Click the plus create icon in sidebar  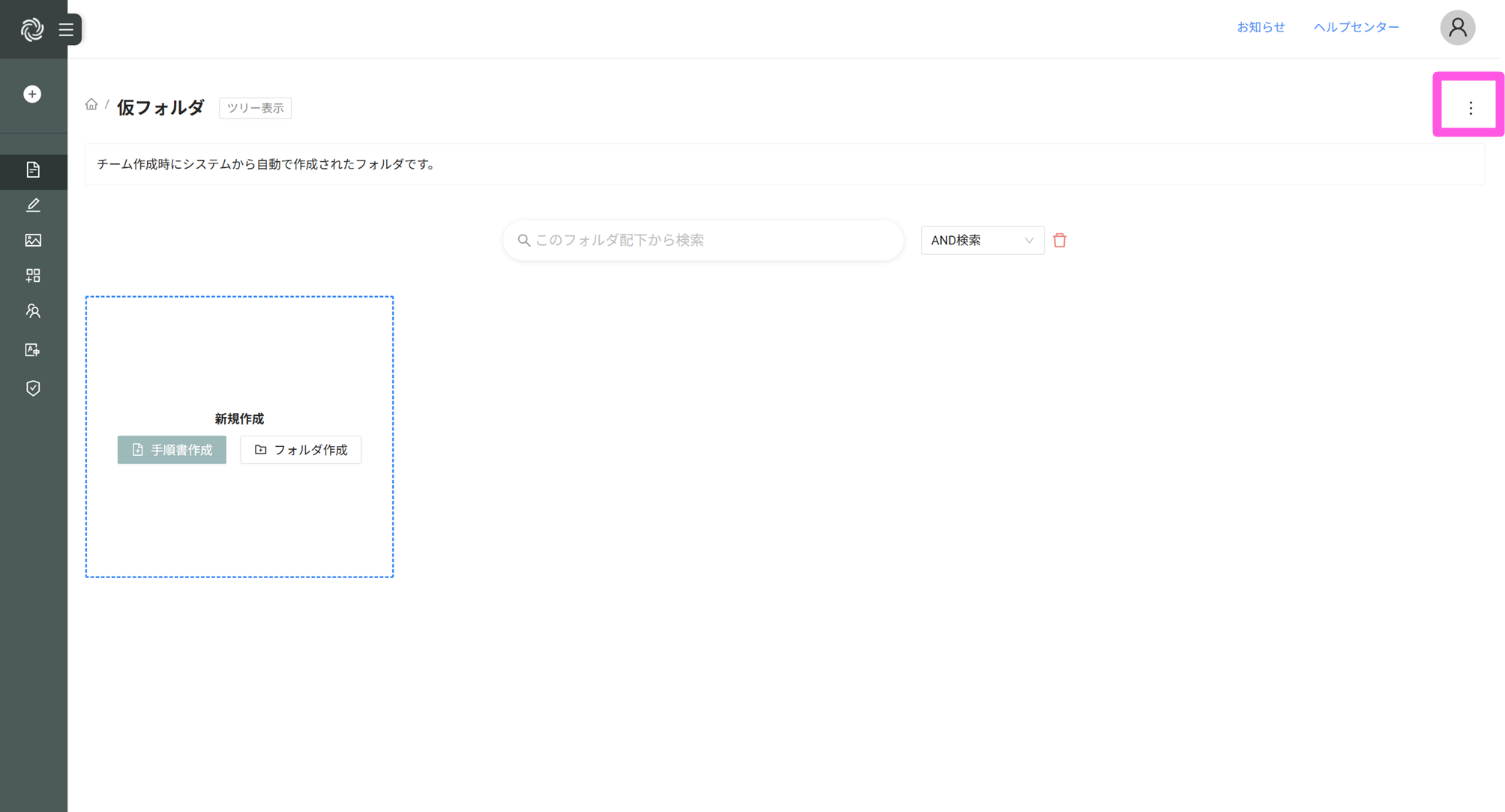click(32, 94)
